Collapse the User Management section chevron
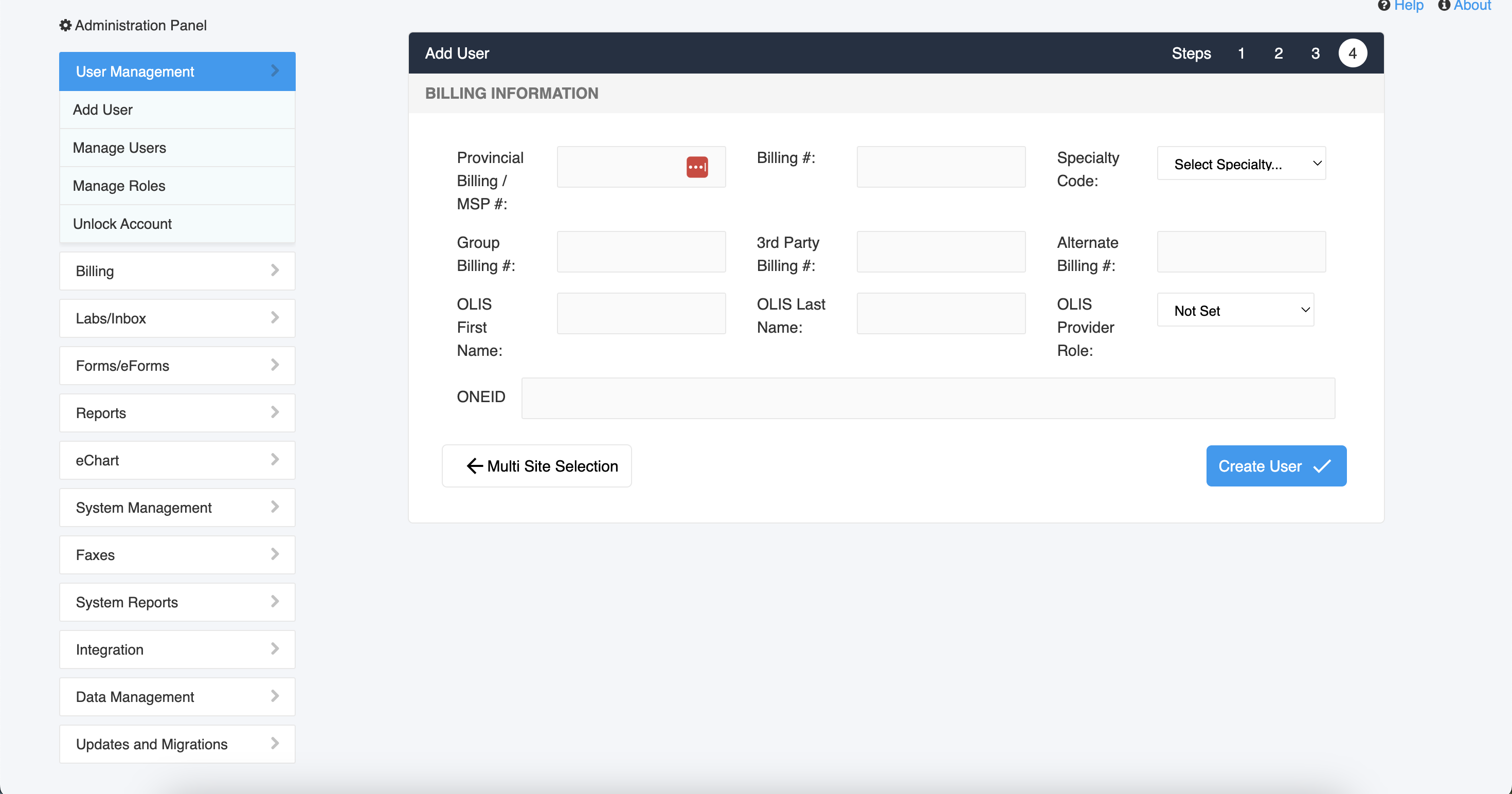The width and height of the screenshot is (1512, 794). coord(275,71)
